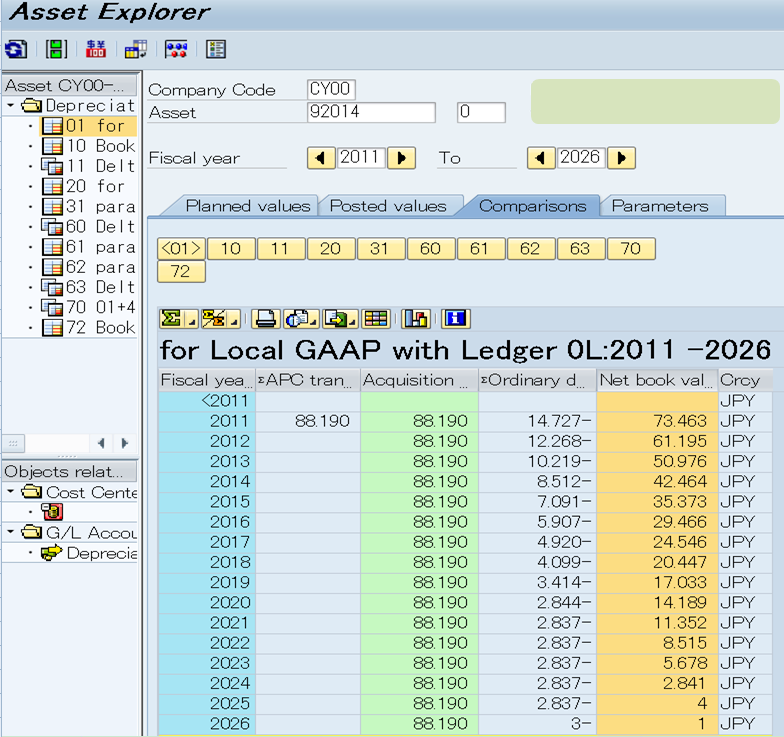Switch to the Parameters tab
This screenshot has height=737, width=784.
(660, 206)
